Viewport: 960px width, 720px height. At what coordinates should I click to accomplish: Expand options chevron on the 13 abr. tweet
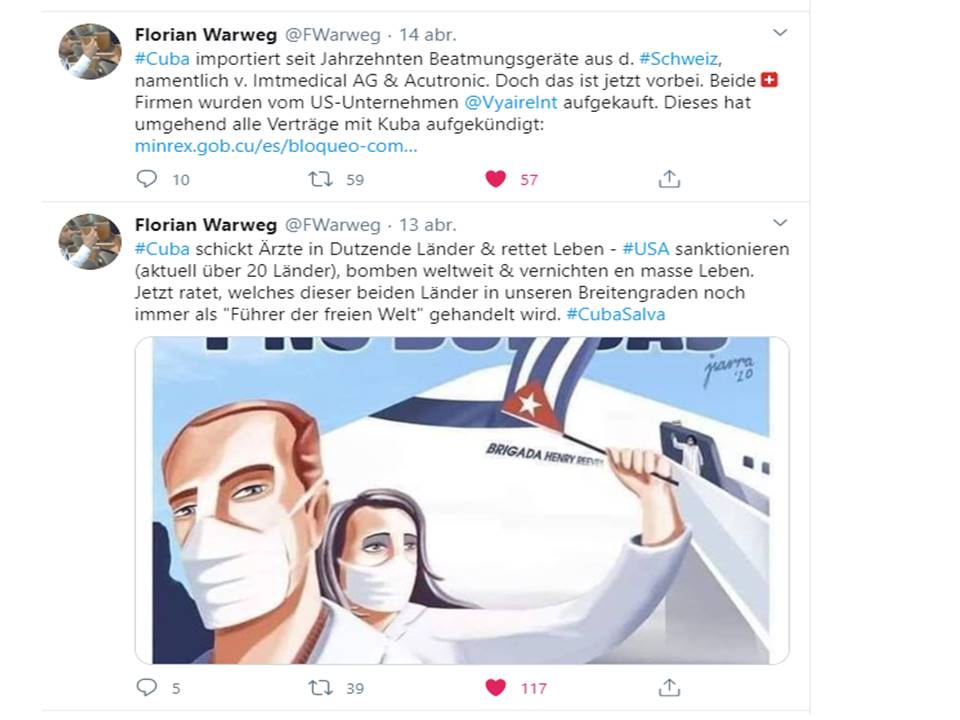click(x=780, y=222)
